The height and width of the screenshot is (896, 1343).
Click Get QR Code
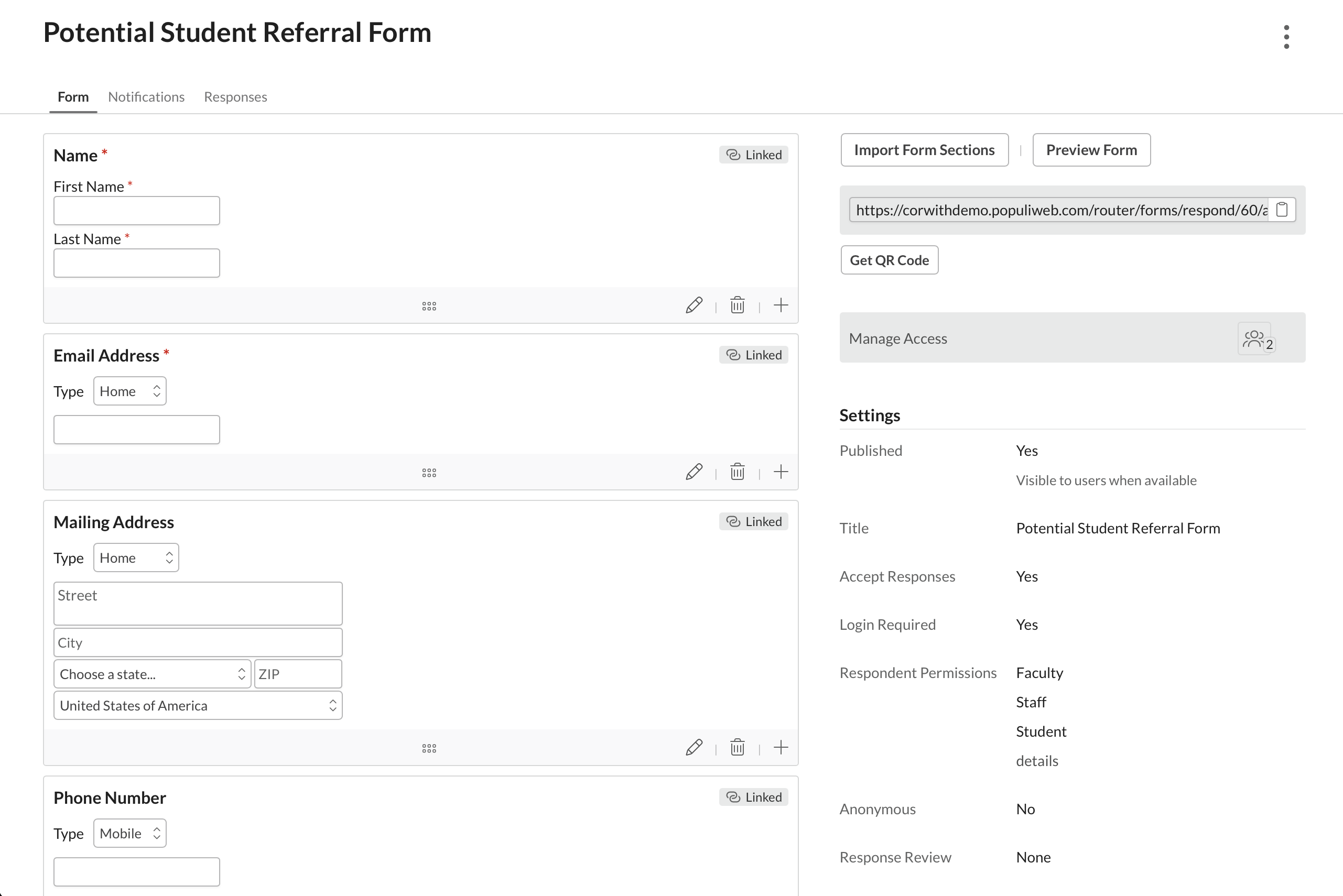pos(889,260)
